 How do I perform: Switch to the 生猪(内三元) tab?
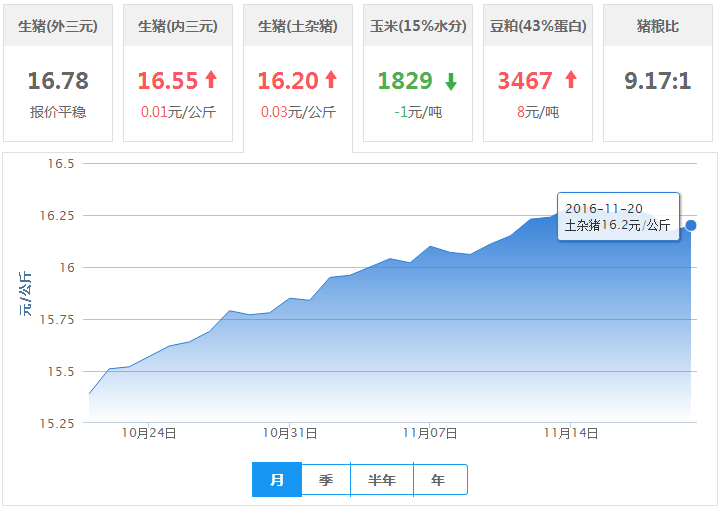[x=178, y=26]
